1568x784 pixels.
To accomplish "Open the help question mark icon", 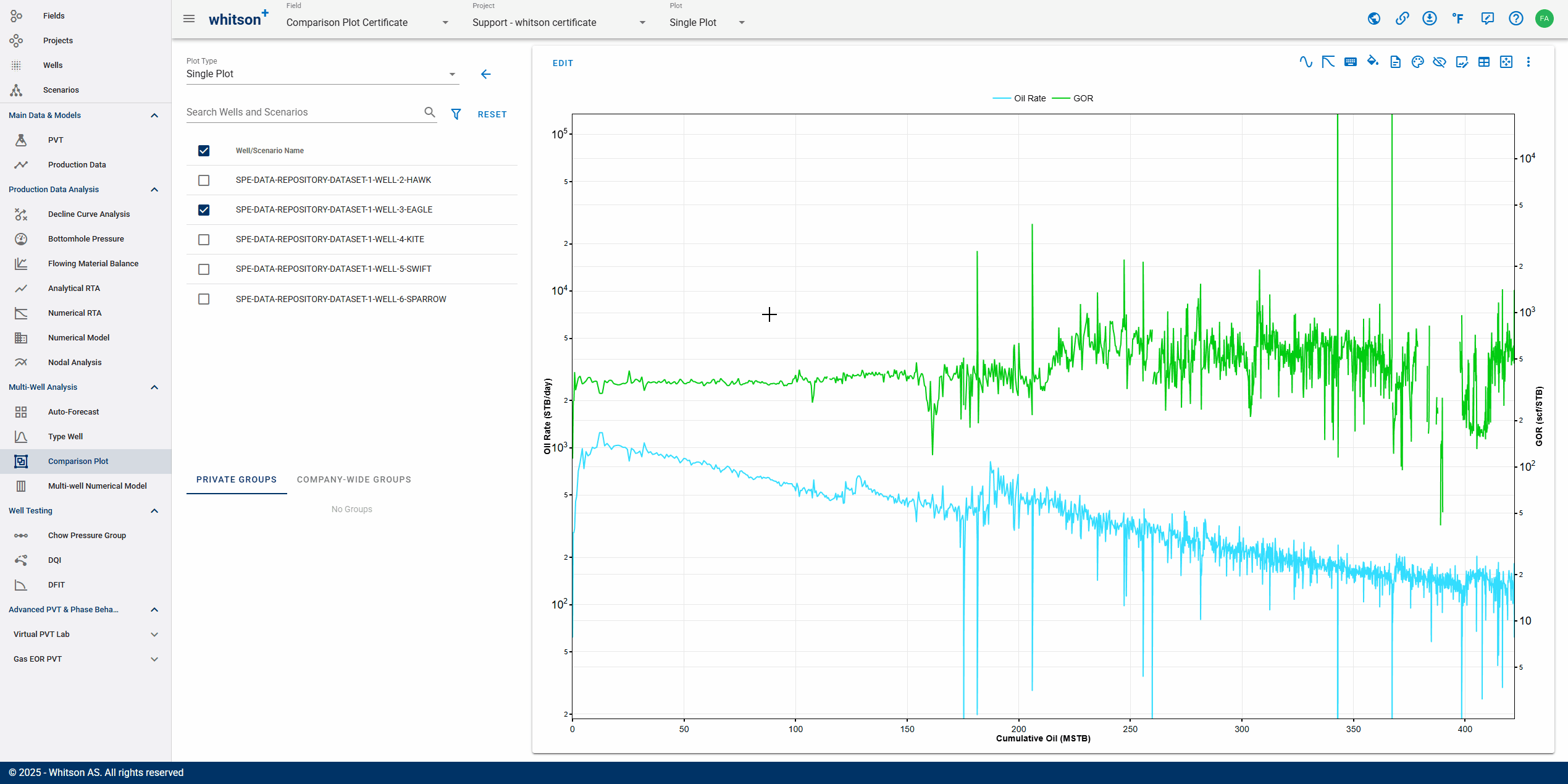I will click(x=1516, y=19).
